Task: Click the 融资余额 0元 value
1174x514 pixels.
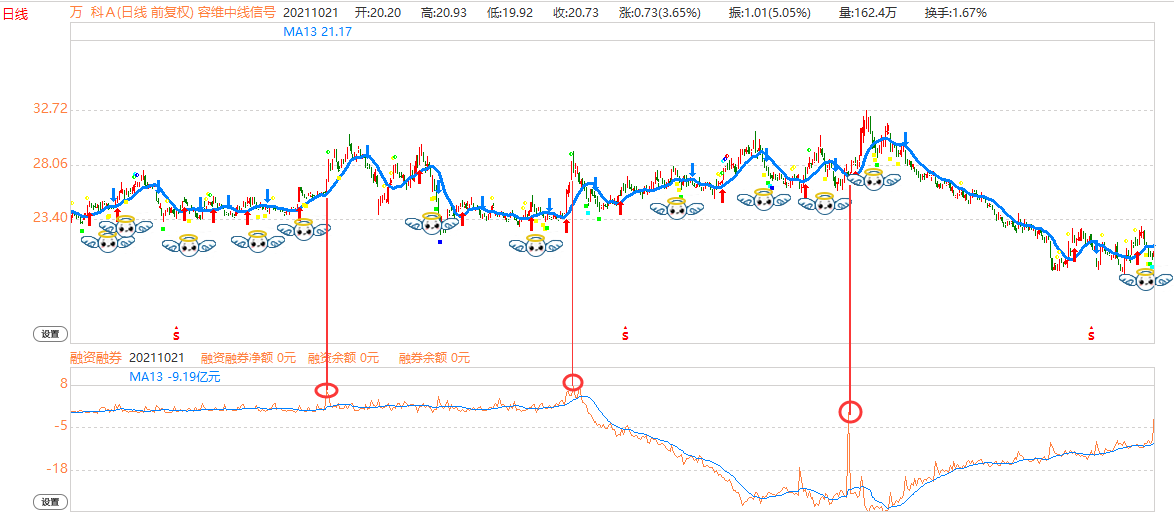Action: 344,358
